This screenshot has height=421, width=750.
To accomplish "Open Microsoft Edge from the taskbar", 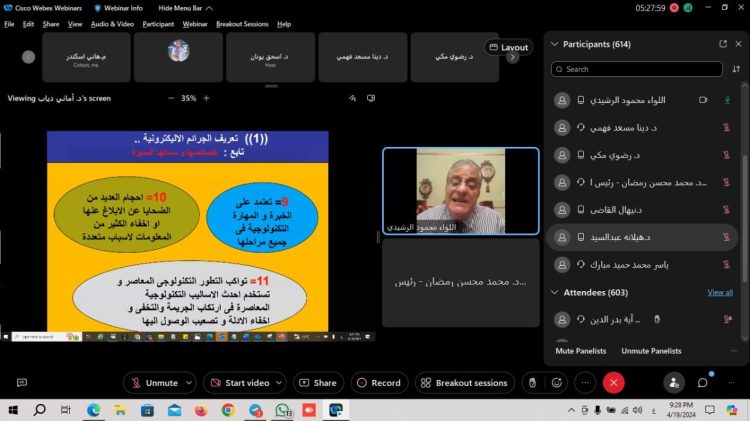I will click(93, 410).
